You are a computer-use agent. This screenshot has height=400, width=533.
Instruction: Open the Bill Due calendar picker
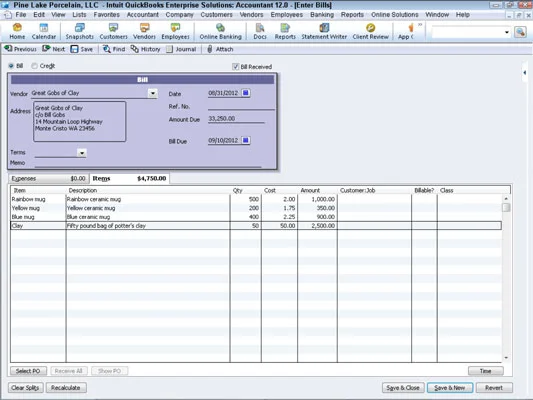246,140
